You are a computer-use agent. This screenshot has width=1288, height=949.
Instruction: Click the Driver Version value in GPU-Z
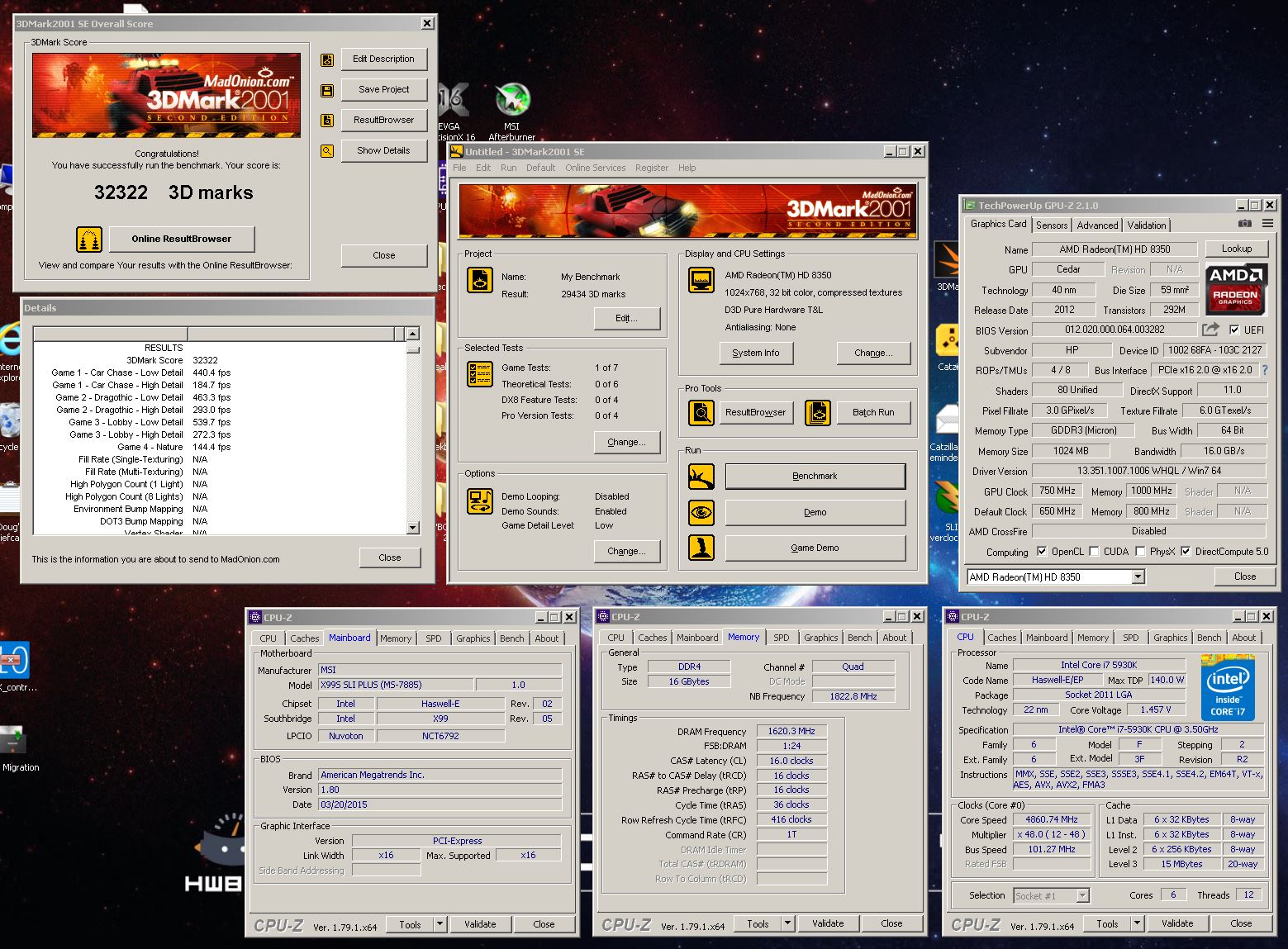point(1148,471)
